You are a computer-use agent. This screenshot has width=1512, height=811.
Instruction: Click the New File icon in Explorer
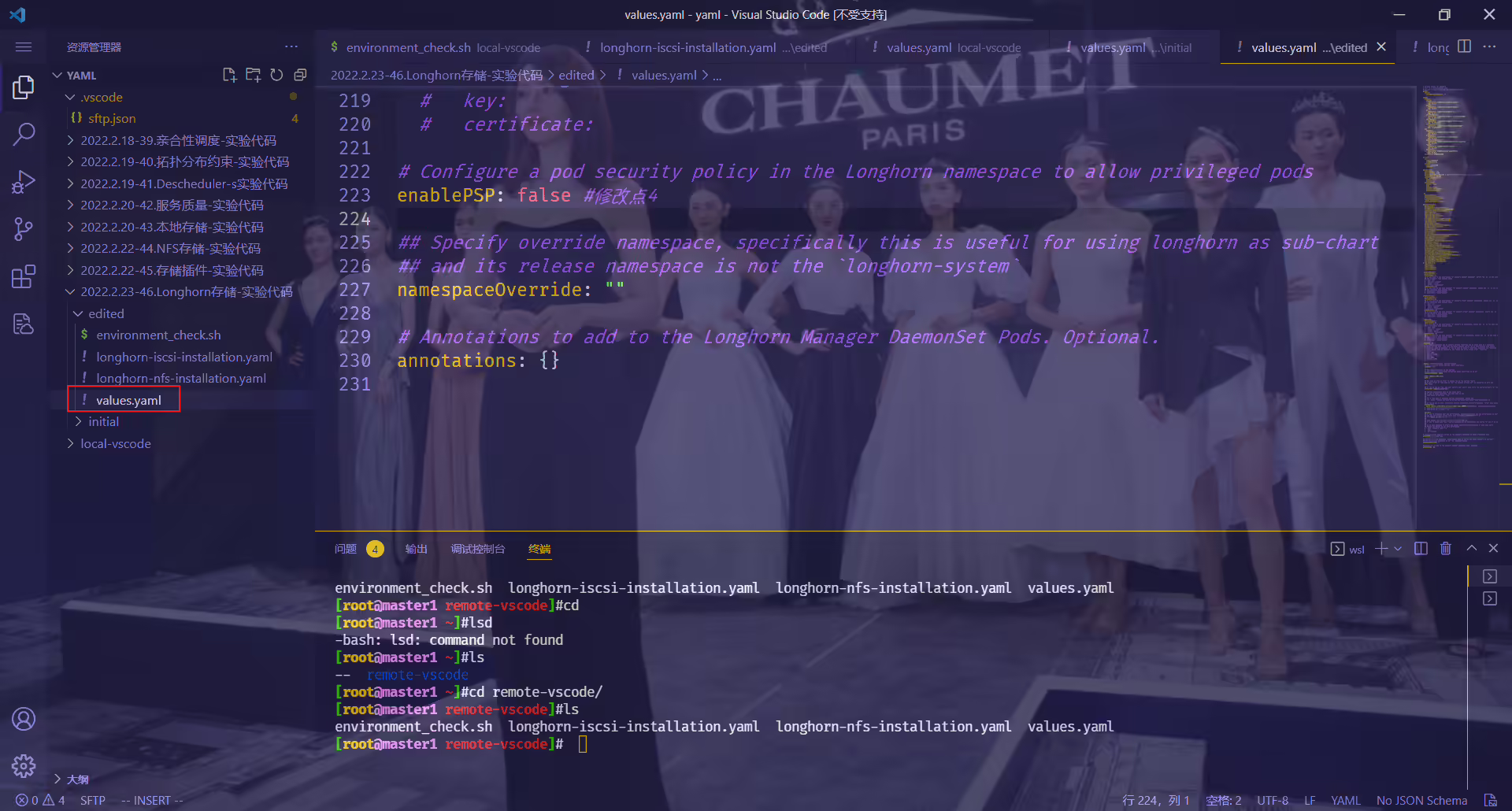click(229, 75)
